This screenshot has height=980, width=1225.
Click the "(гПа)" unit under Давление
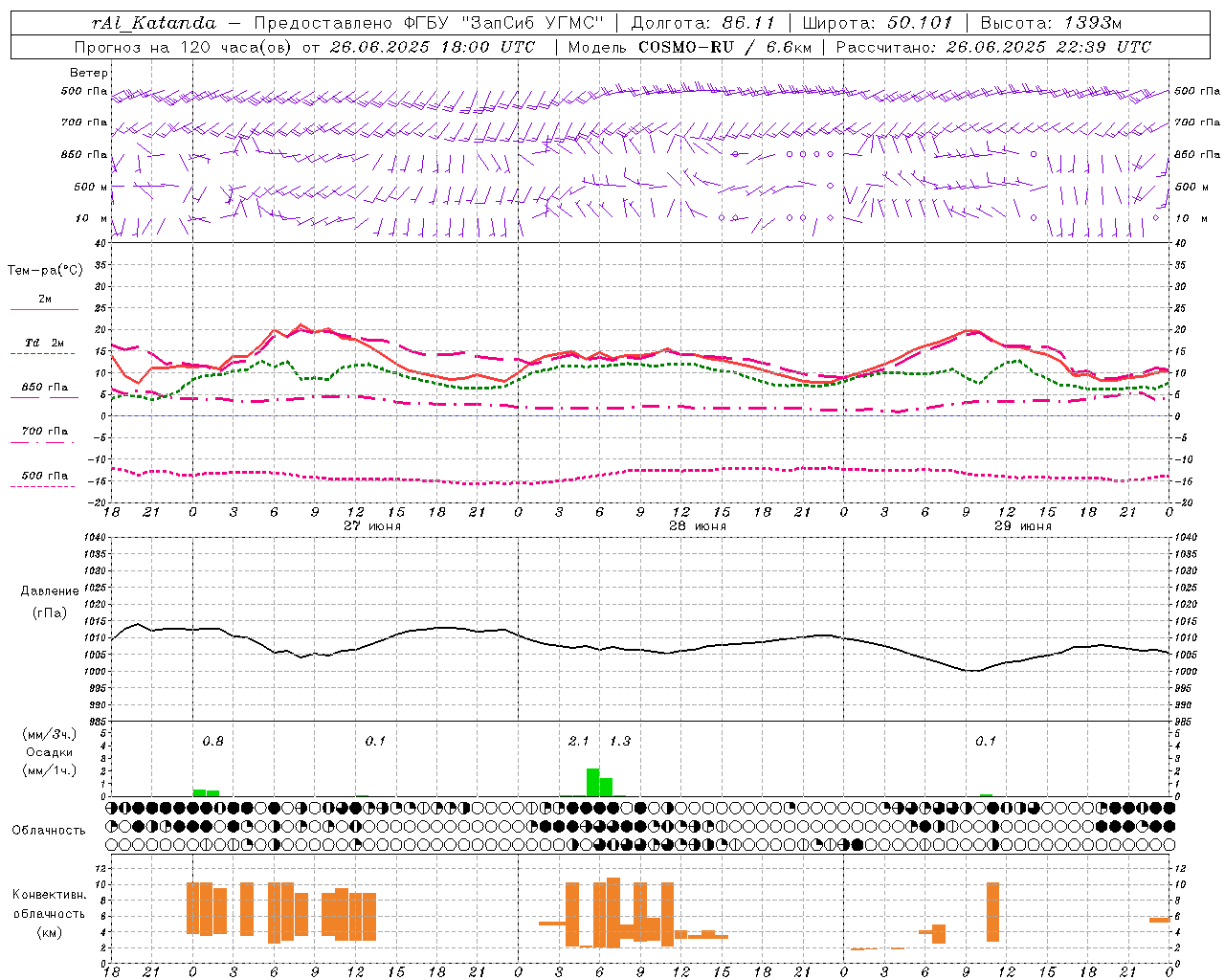tap(50, 613)
